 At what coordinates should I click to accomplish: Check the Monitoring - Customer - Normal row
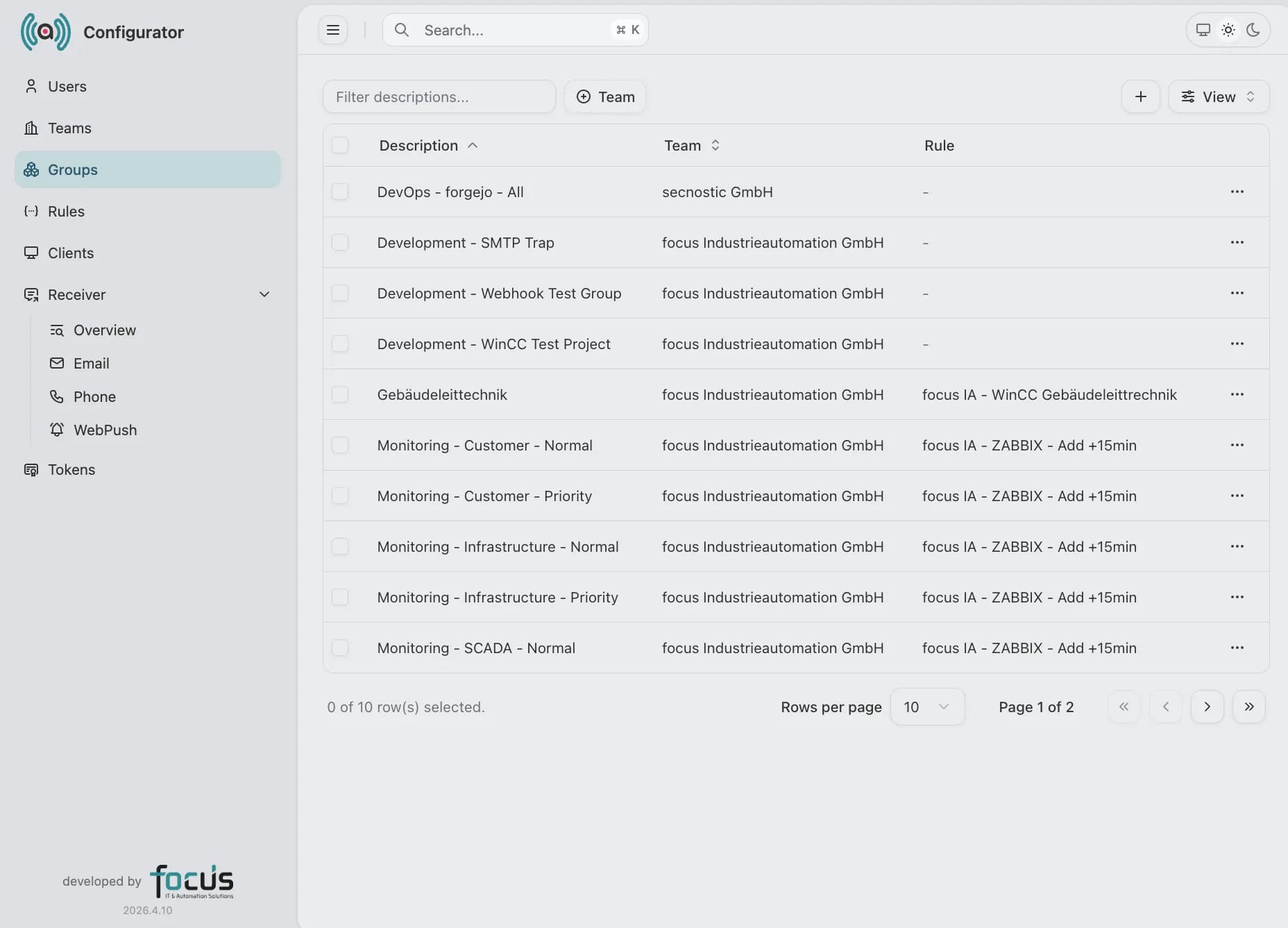pos(340,445)
